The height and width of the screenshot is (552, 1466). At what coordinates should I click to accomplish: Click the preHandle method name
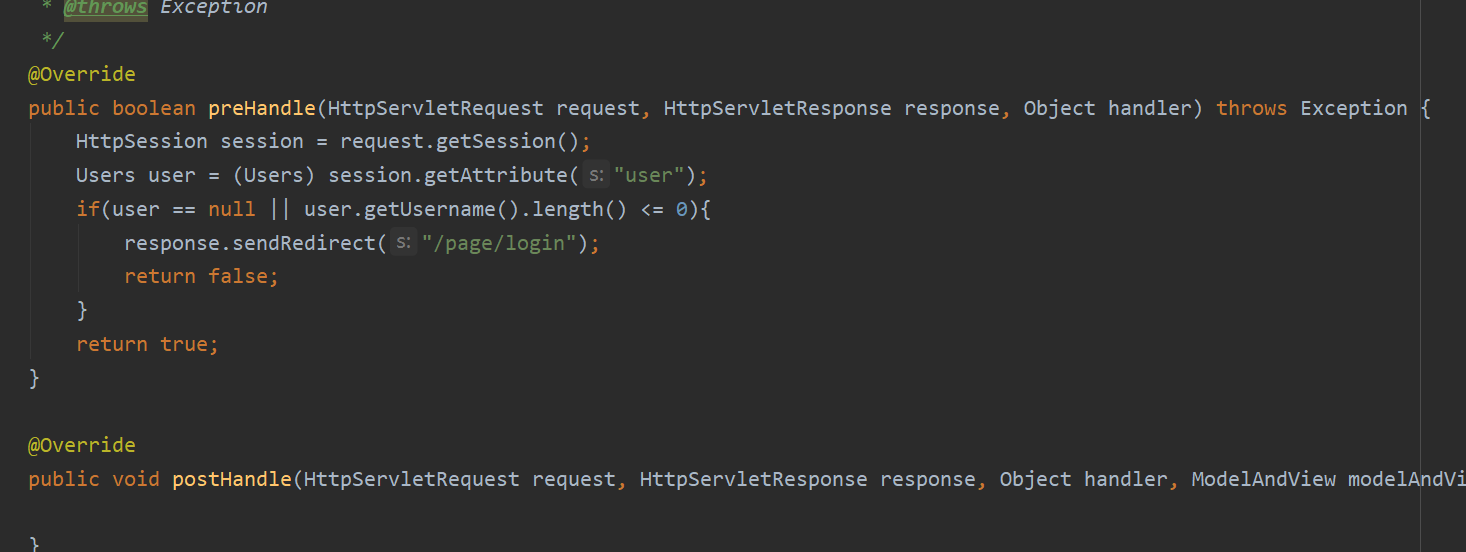coord(262,108)
